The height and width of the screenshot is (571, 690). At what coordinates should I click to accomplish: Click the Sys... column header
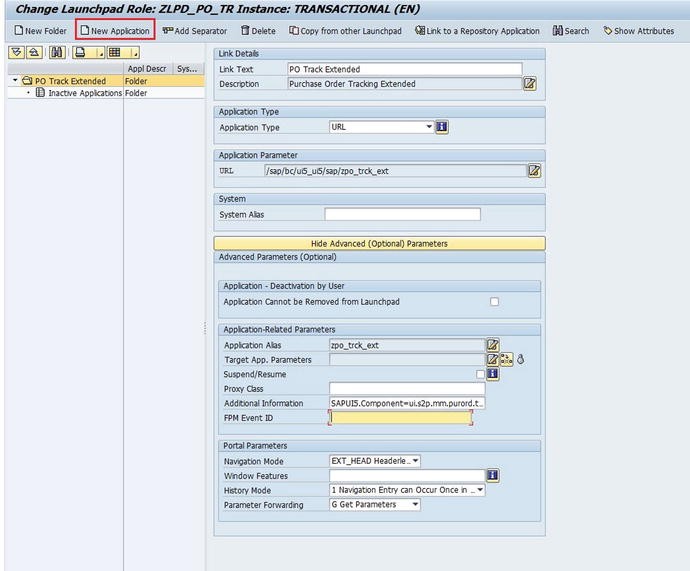click(x=188, y=69)
